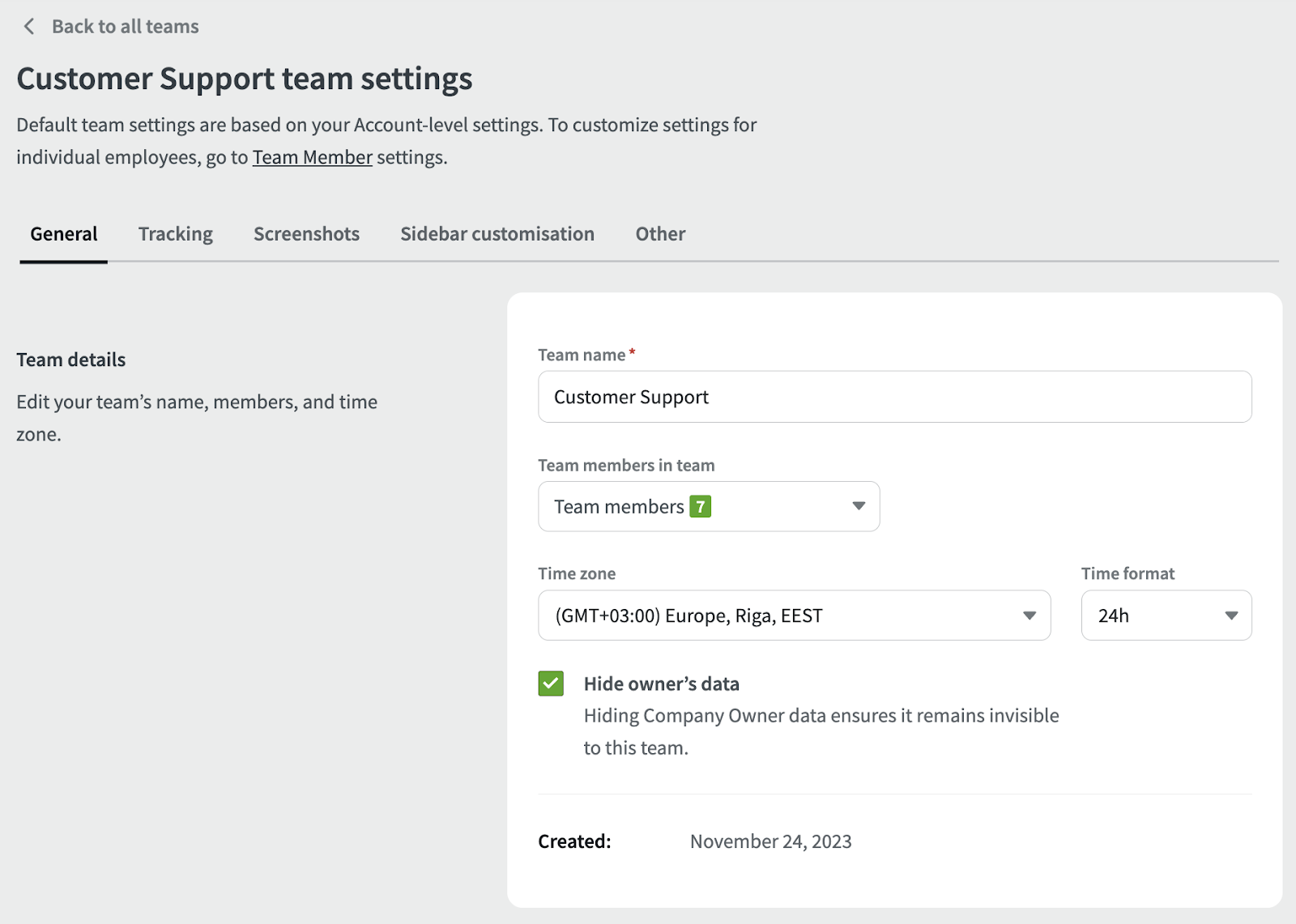Click the Team members dropdown arrow
1296x924 pixels.
pyautogui.click(x=859, y=506)
